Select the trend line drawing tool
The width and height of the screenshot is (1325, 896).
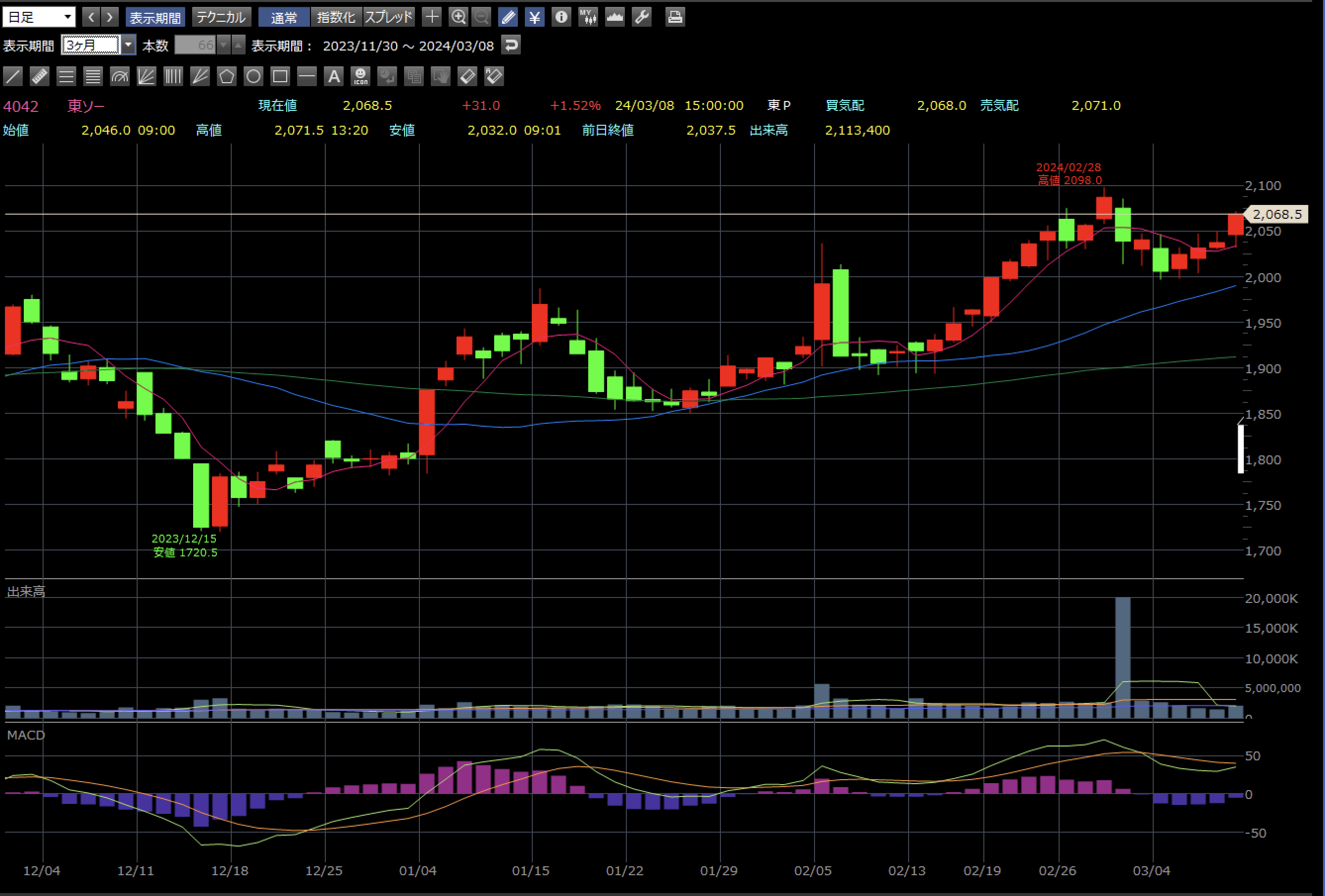point(12,76)
